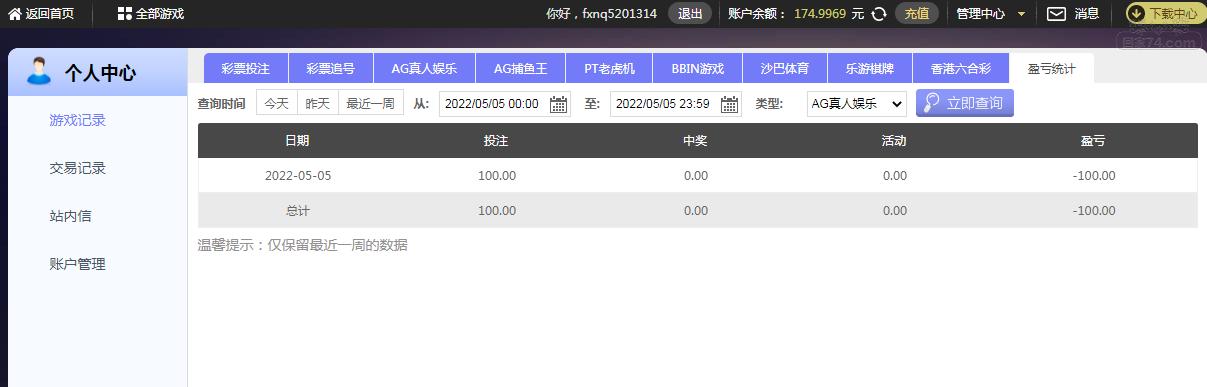
Task: Click the 个人中心 user avatar icon
Action: [39, 71]
